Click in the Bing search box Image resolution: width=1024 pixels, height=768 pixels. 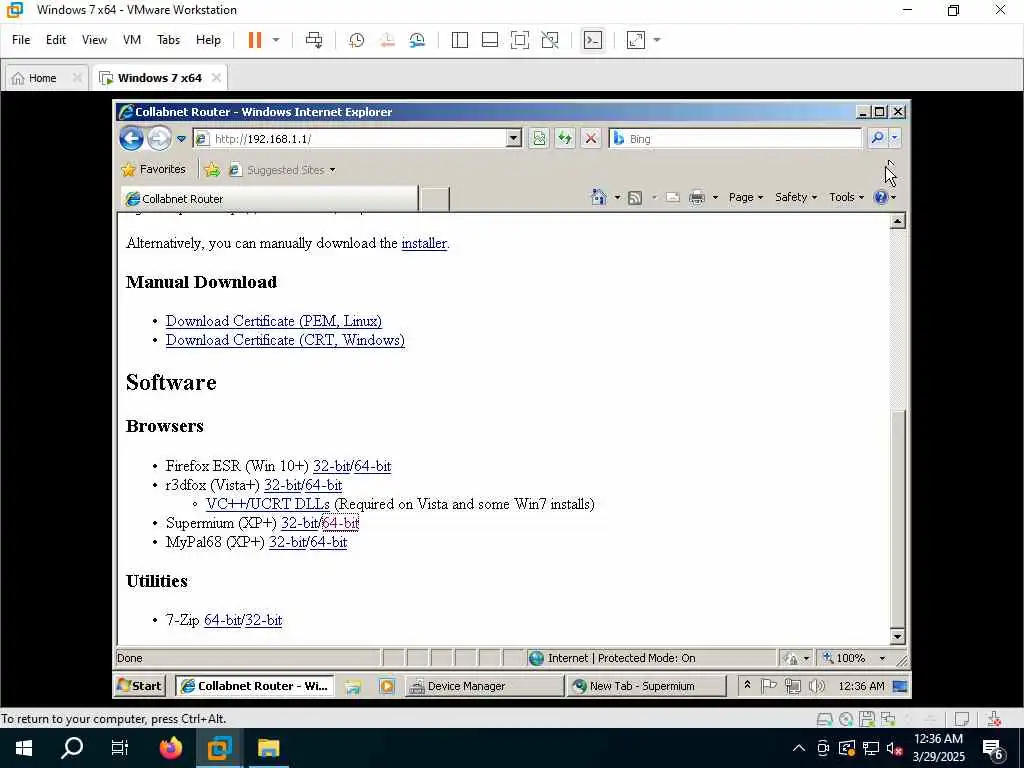tap(735, 138)
